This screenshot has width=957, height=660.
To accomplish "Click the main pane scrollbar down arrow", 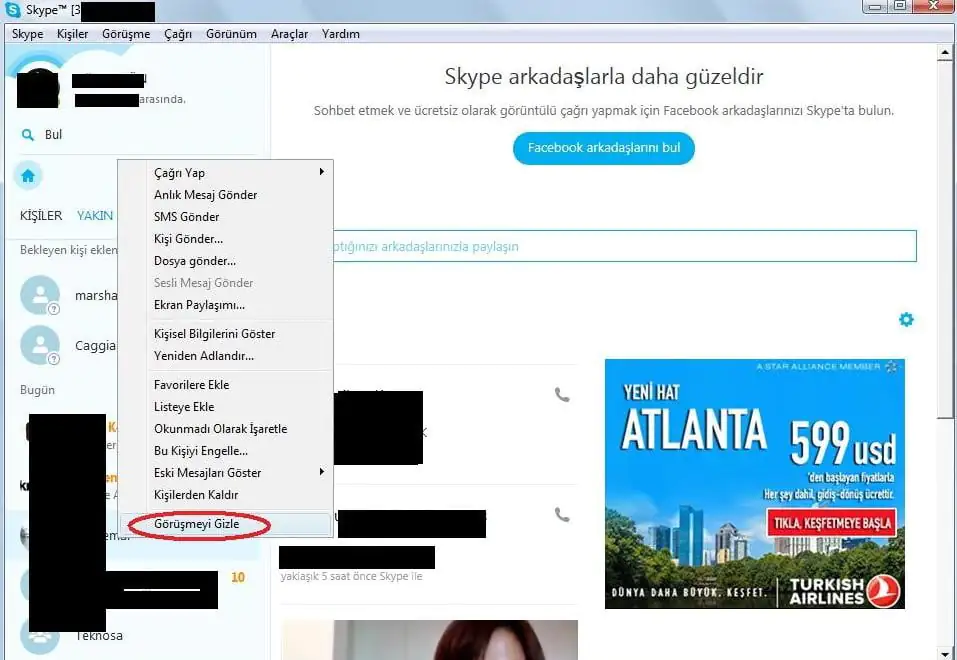I will click(945, 653).
